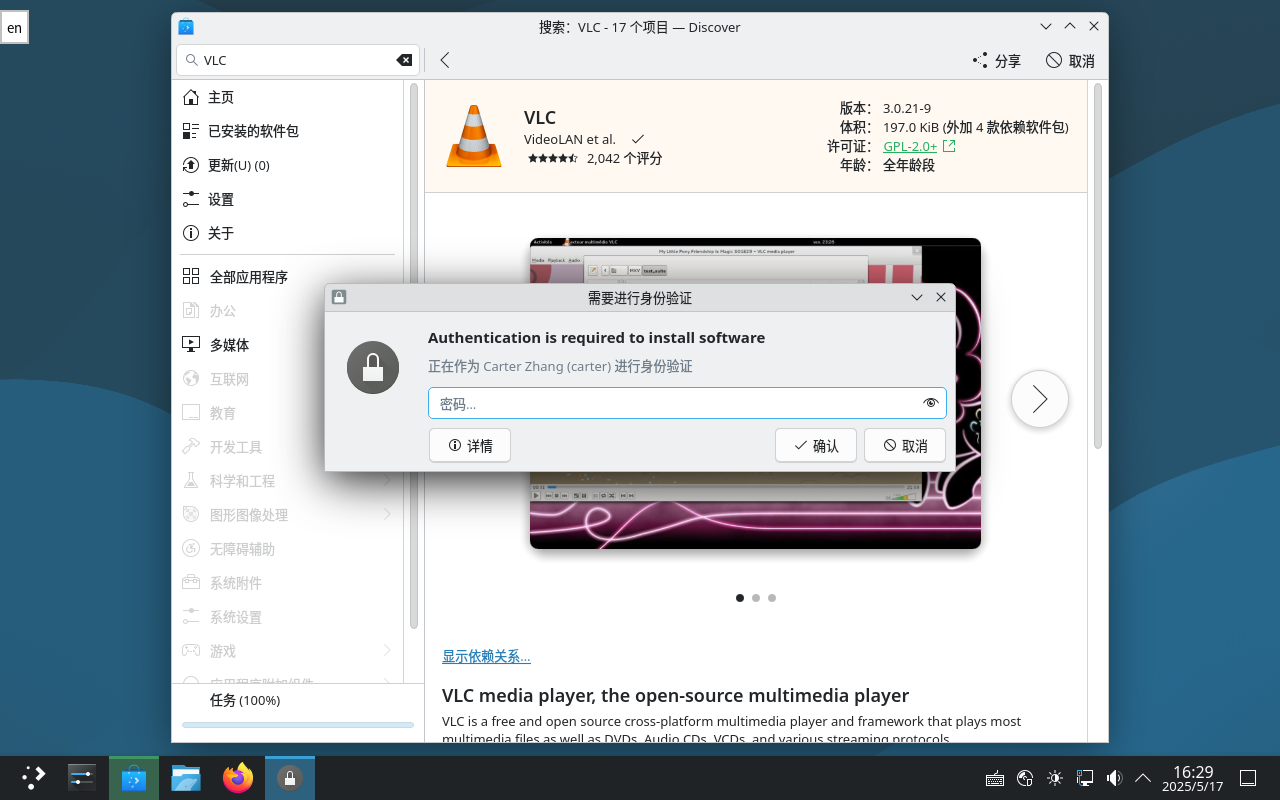
Task: Open clock showing 16:29
Action: (1192, 778)
